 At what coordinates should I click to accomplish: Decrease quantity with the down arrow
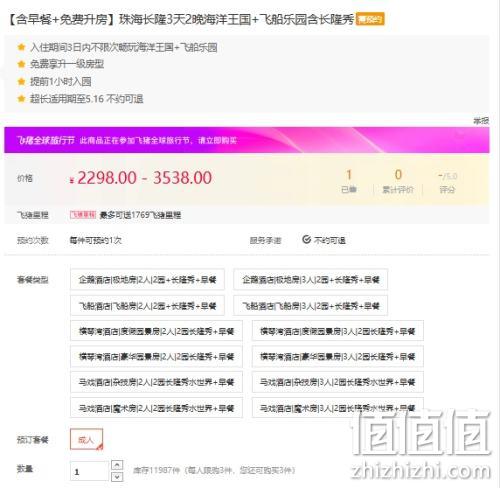point(117,477)
